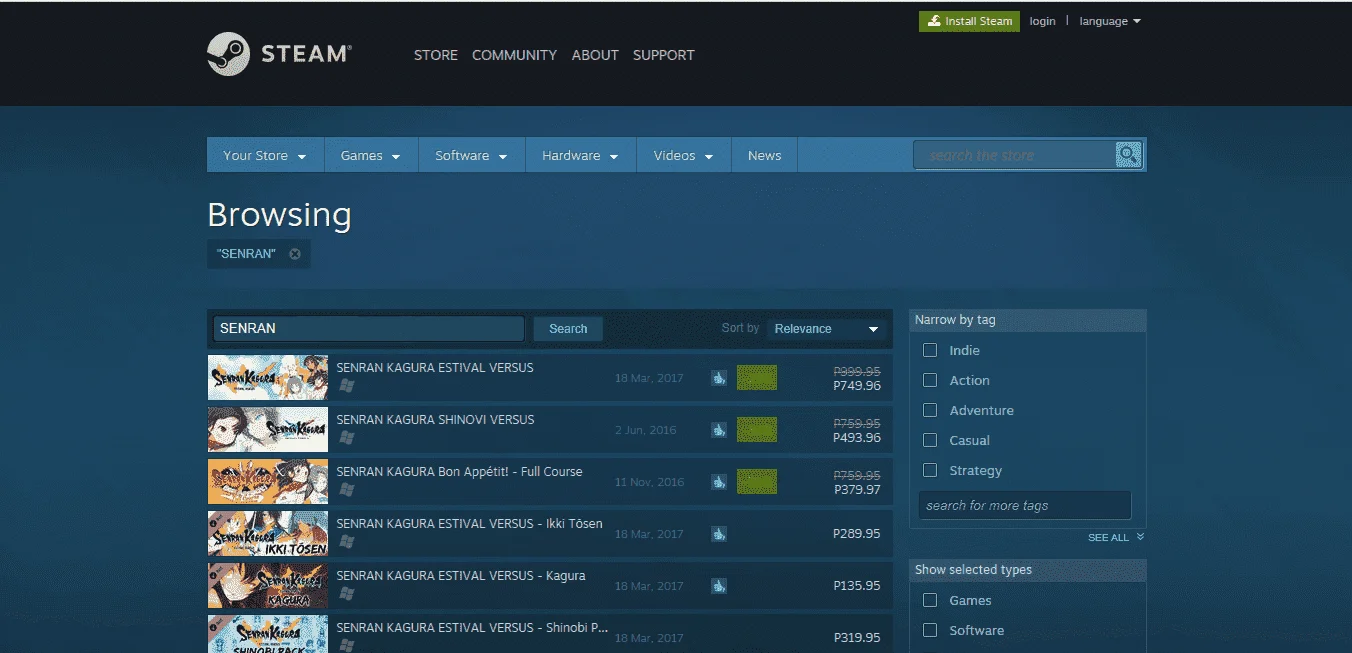Viewport: 1352px width, 653px height.
Task: Open the SUPPORT page
Action: 664,55
